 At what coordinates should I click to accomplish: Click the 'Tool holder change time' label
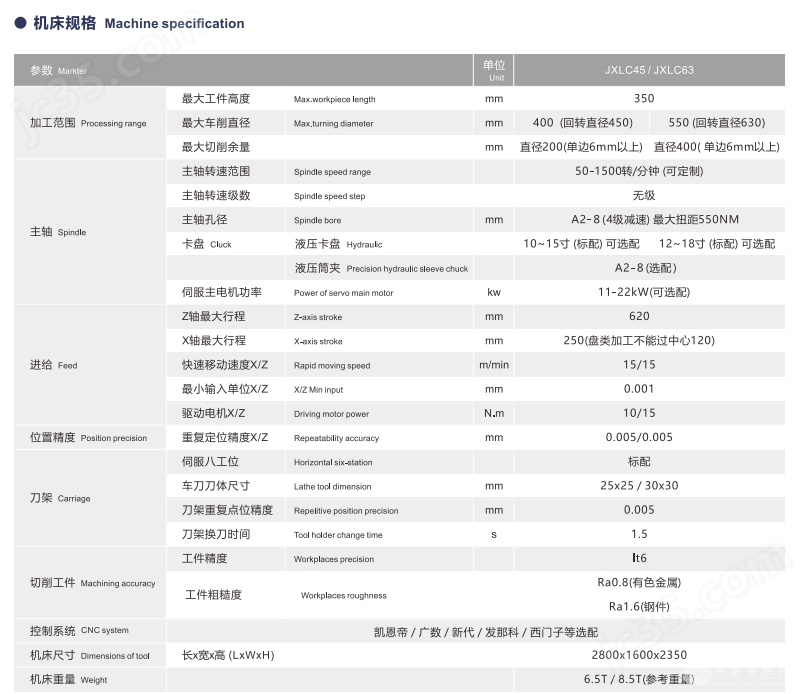point(338,535)
